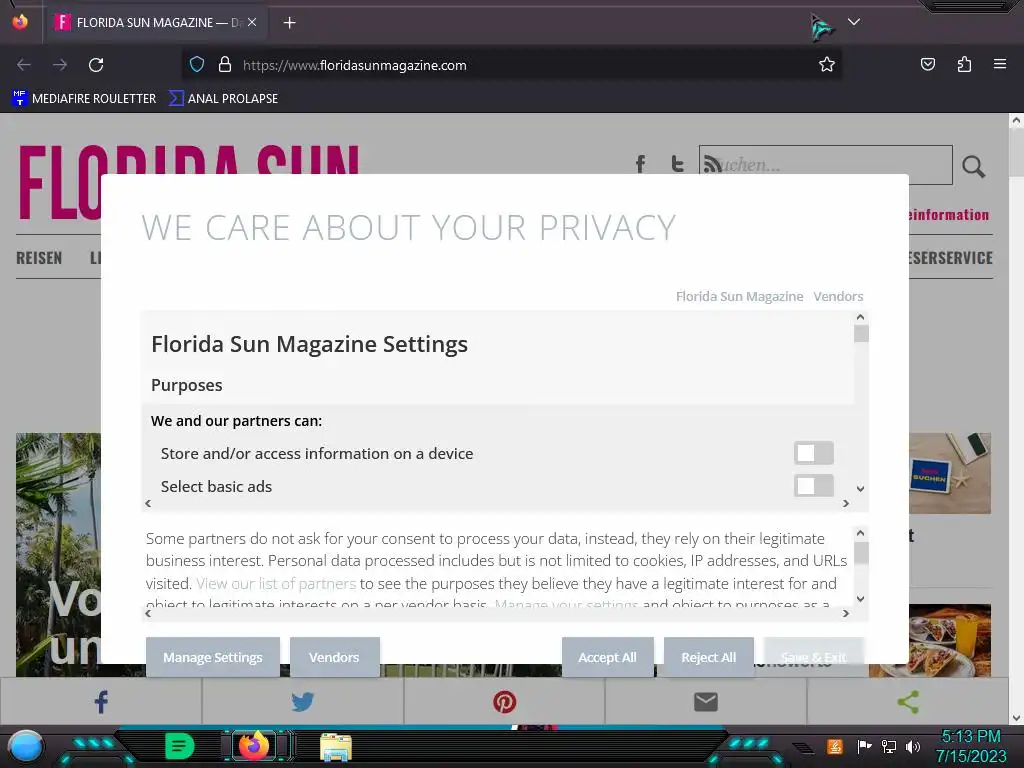Open the extensions puzzle icon
Screen dimensions: 1024x768
pyautogui.click(x=964, y=64)
